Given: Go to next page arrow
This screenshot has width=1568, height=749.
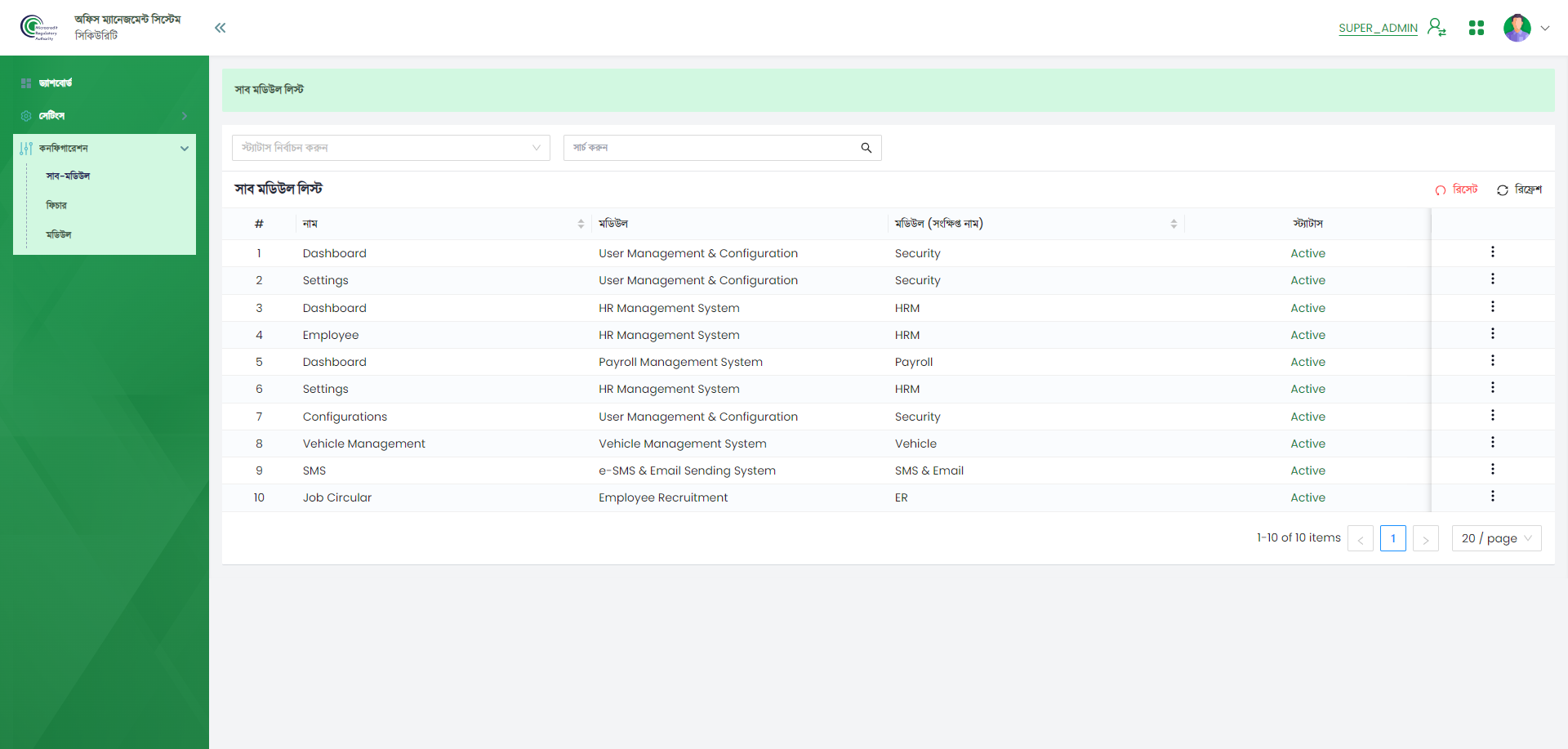Looking at the screenshot, I should [1426, 538].
